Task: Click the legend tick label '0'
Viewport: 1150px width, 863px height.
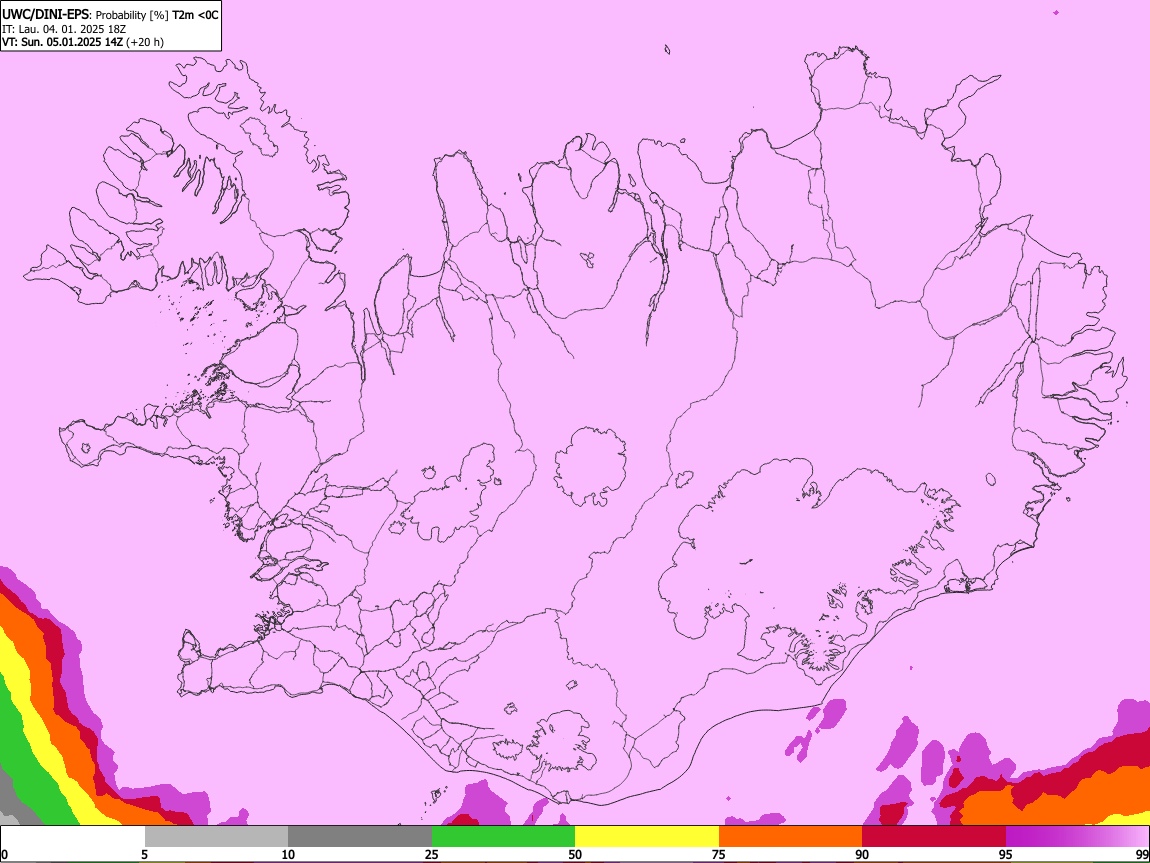Action: 4,854
